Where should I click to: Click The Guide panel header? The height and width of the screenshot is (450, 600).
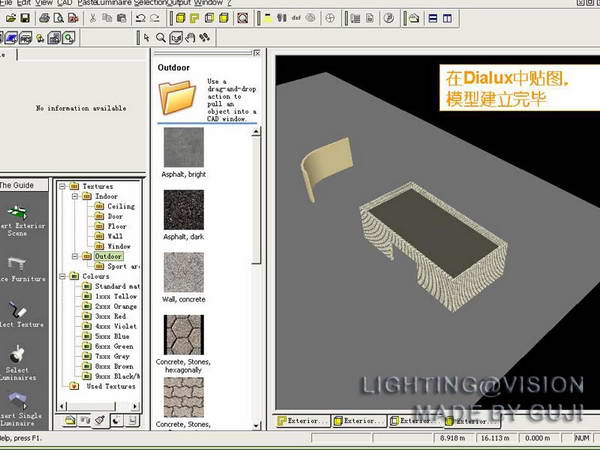[x=24, y=185]
